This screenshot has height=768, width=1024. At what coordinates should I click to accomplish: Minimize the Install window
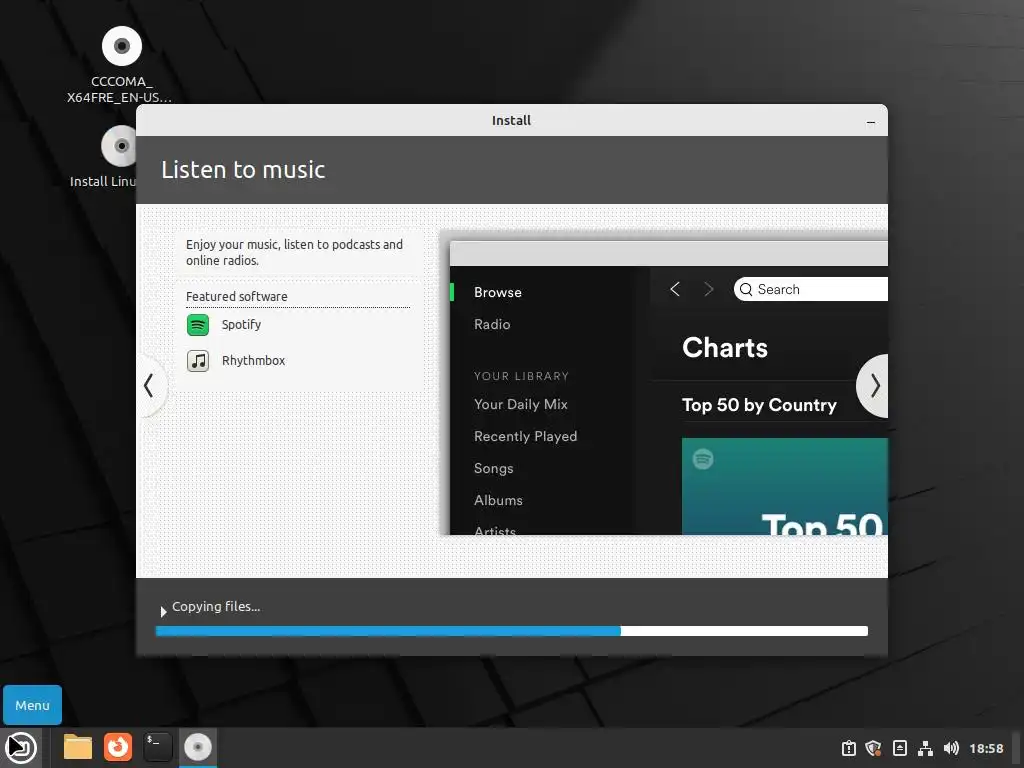click(871, 121)
